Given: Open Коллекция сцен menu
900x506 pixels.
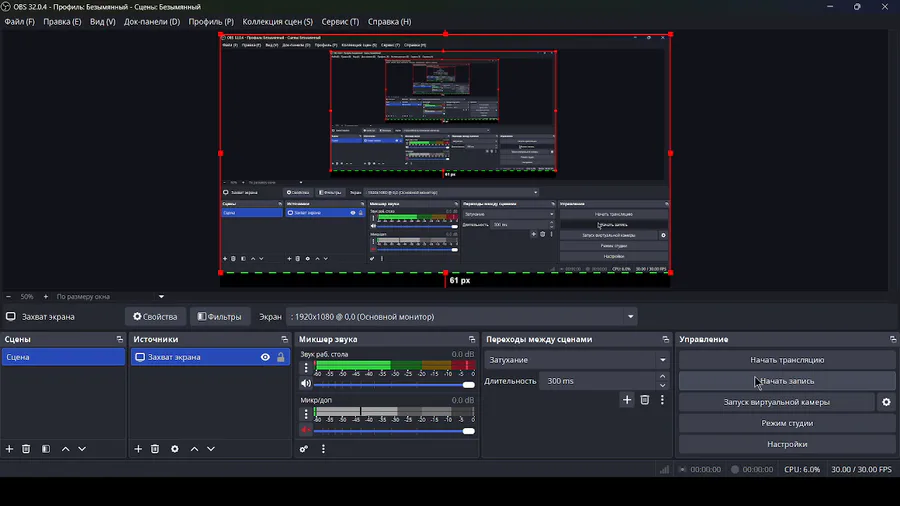Looking at the screenshot, I should coord(277,22).
